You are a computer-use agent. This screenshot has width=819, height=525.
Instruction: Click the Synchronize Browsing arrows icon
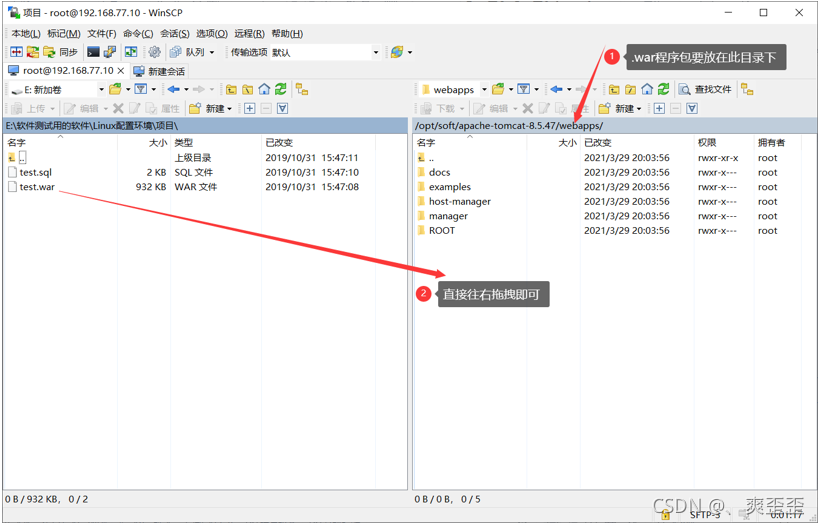33,52
